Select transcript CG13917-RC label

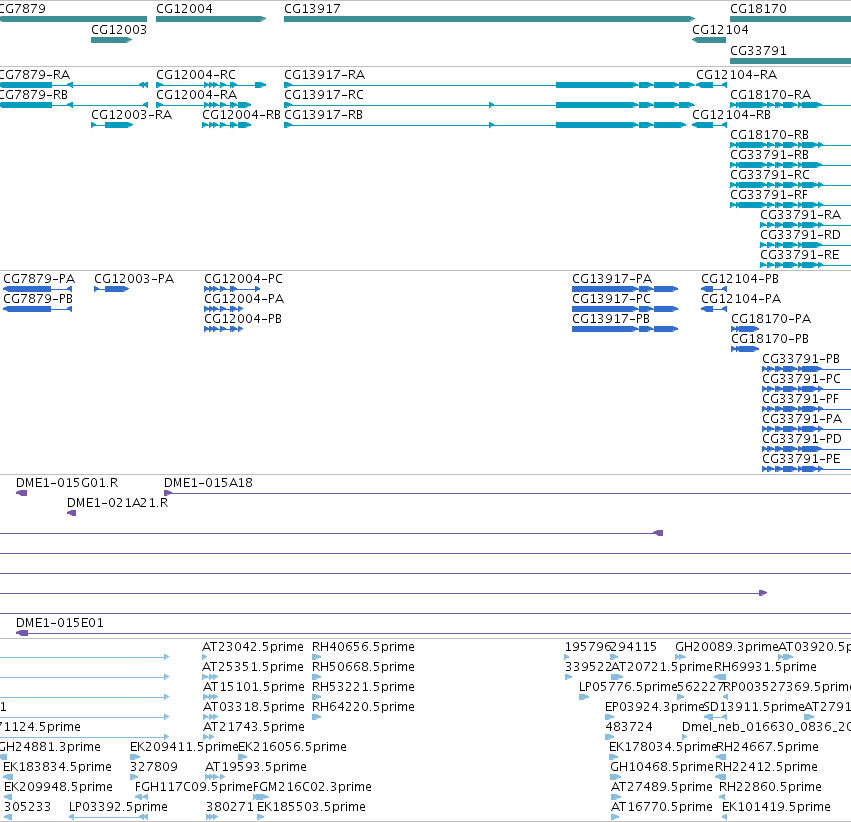[324, 95]
